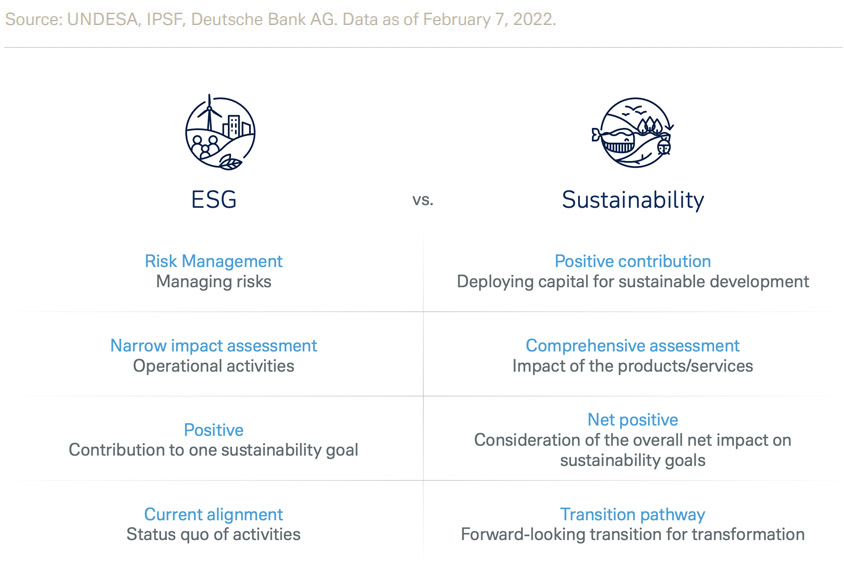
Task: Select the ESG column title
Action: [214, 199]
